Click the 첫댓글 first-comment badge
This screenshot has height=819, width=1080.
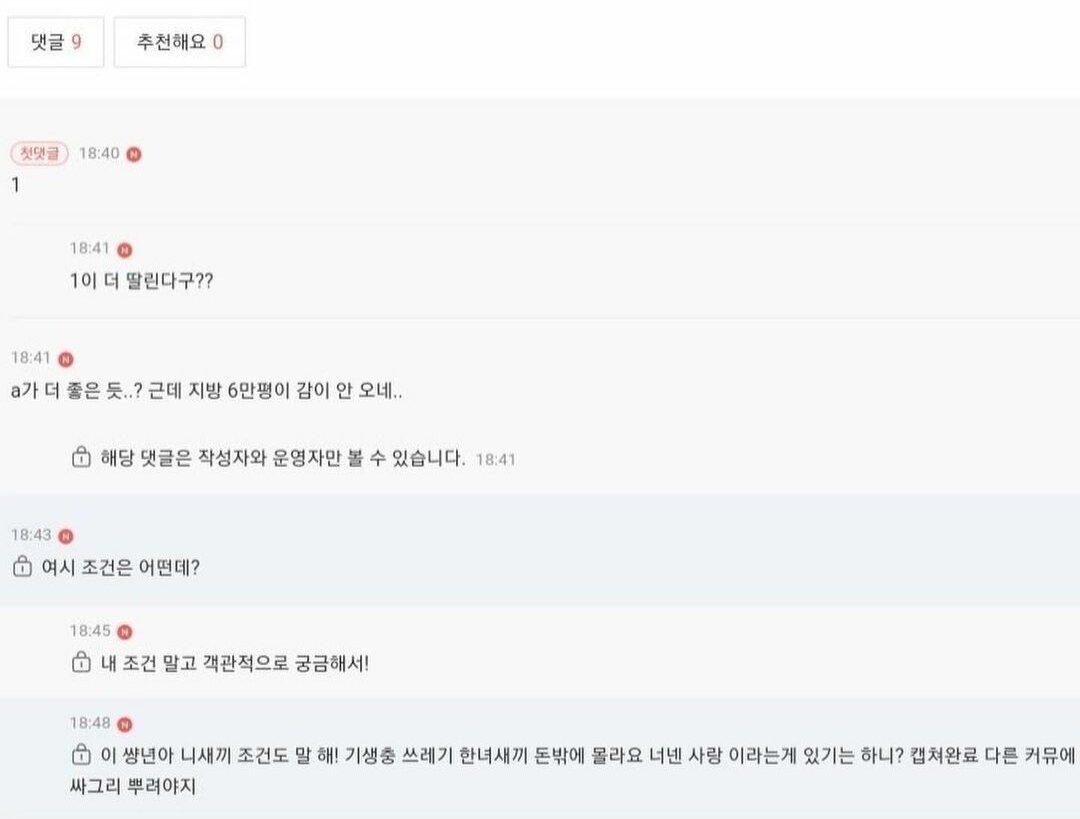pos(39,154)
